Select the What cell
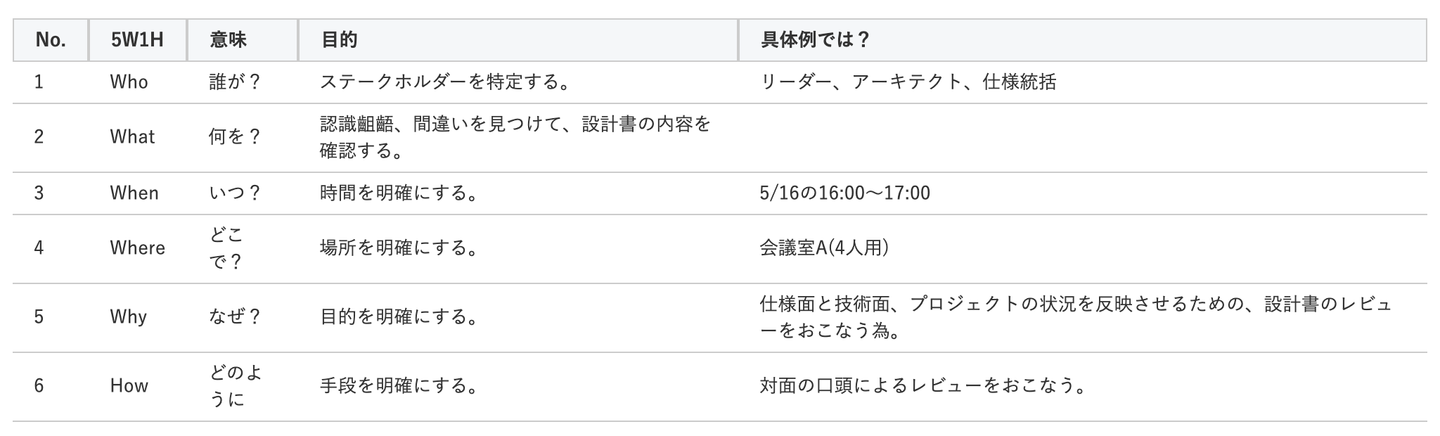Screen dimensions: 1440x436 [x=132, y=137]
